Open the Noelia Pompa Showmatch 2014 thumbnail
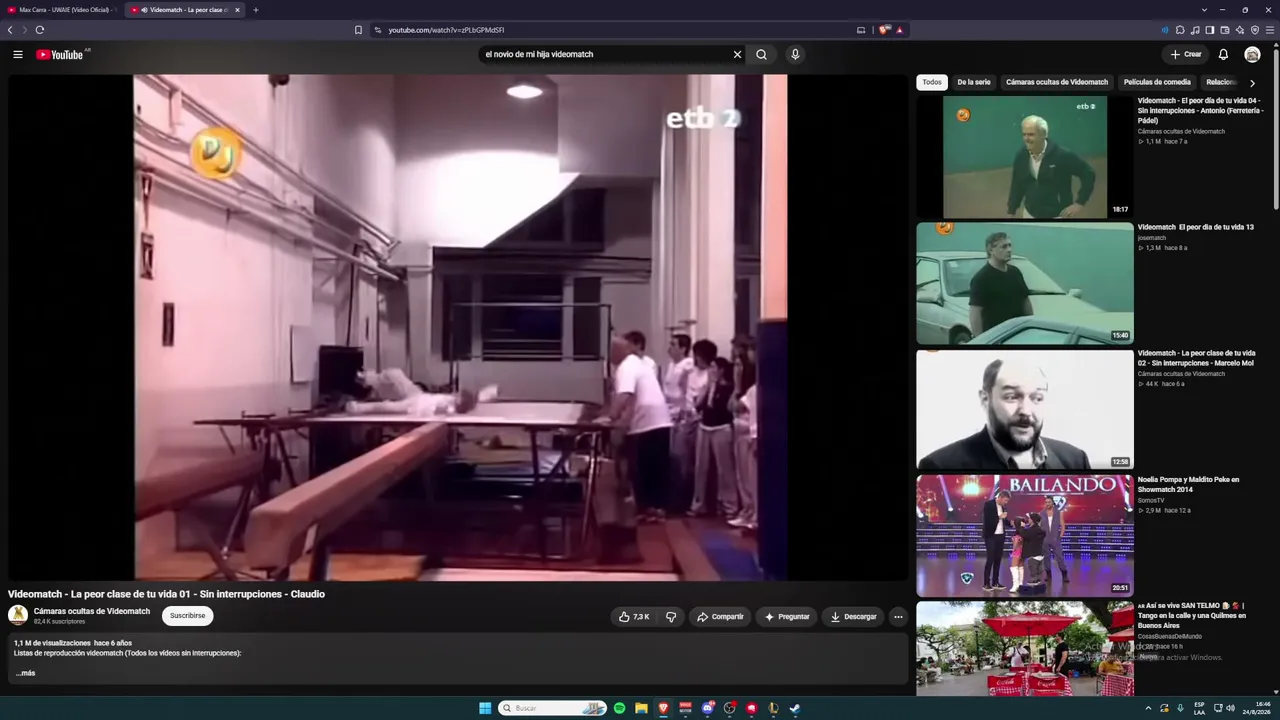 pos(1025,536)
